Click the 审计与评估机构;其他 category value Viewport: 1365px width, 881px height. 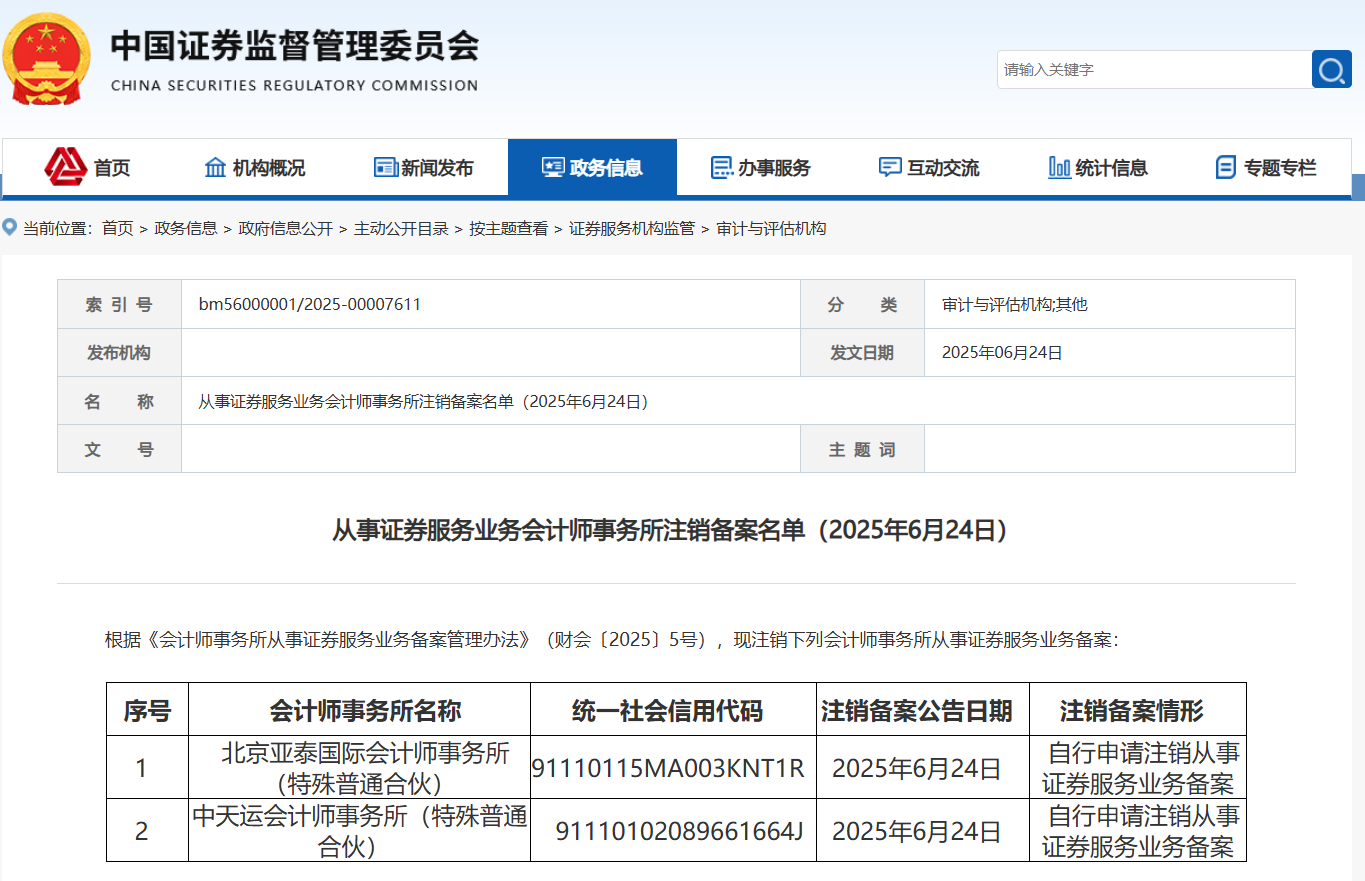pos(1014,304)
